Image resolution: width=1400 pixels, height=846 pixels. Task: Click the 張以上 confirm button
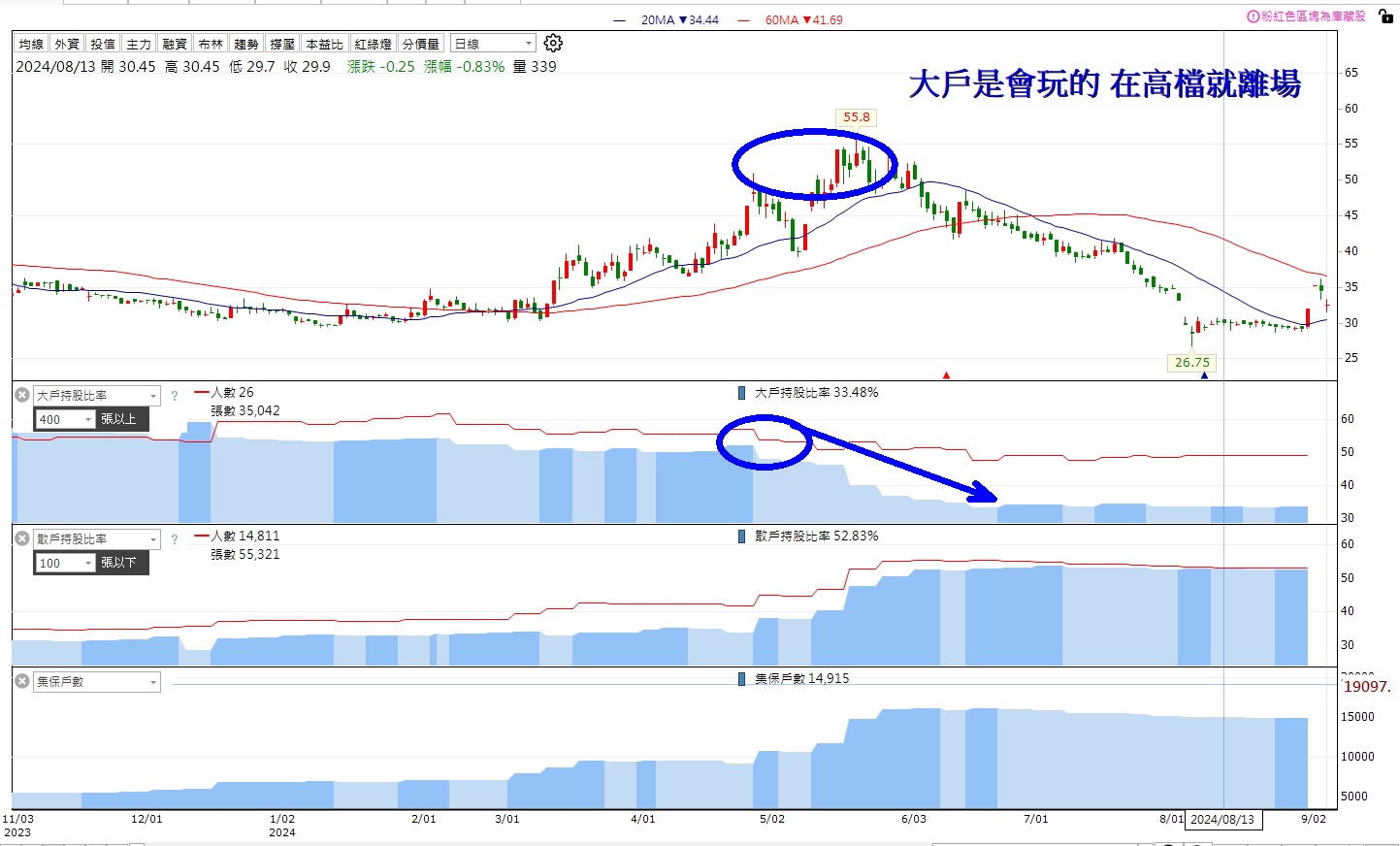click(x=120, y=419)
